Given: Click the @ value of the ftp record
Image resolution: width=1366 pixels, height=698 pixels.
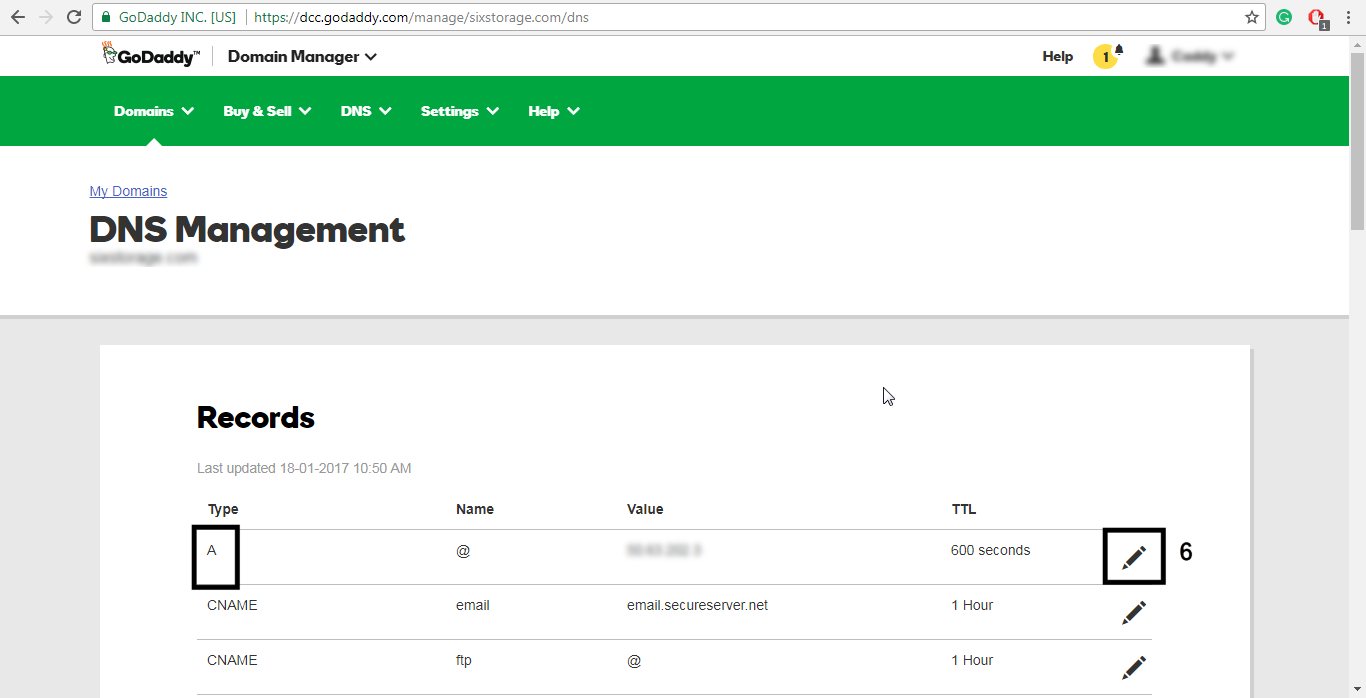Looking at the screenshot, I should 634,660.
